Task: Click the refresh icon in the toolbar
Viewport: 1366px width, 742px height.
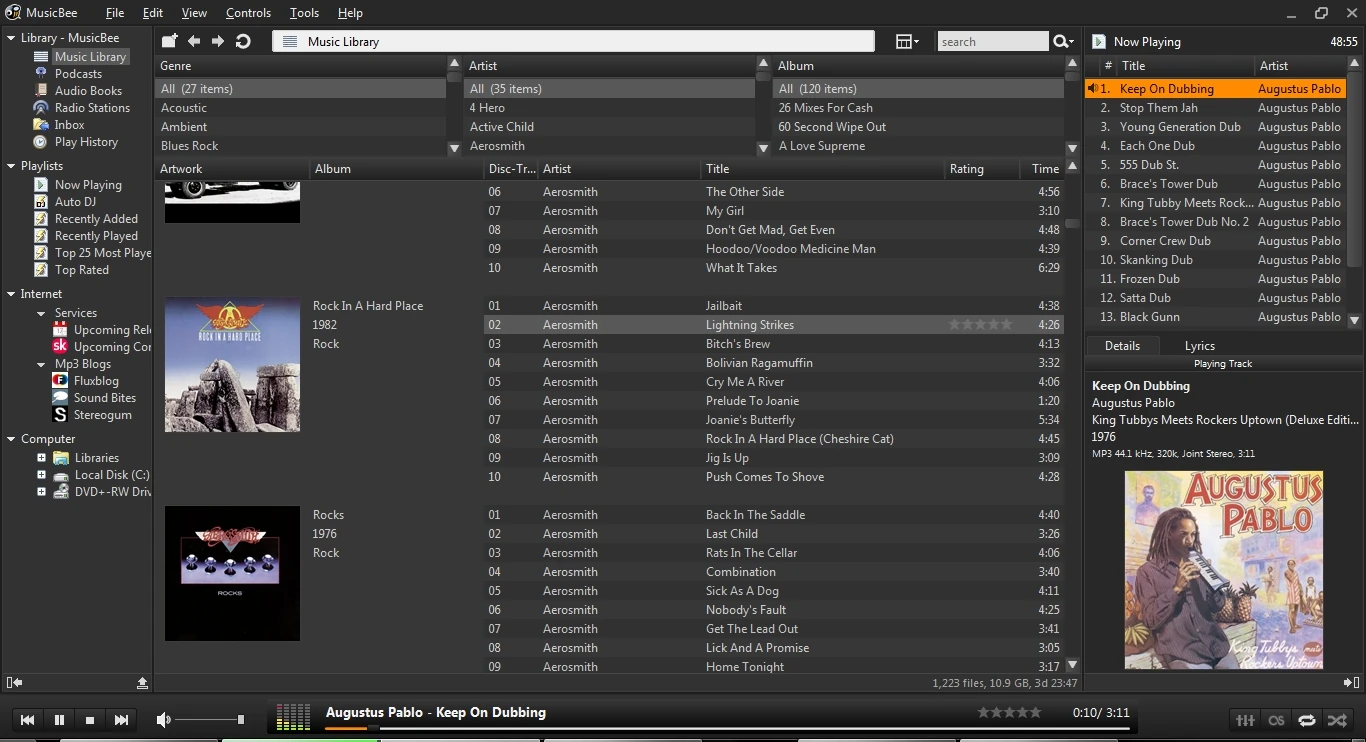Action: coord(243,41)
